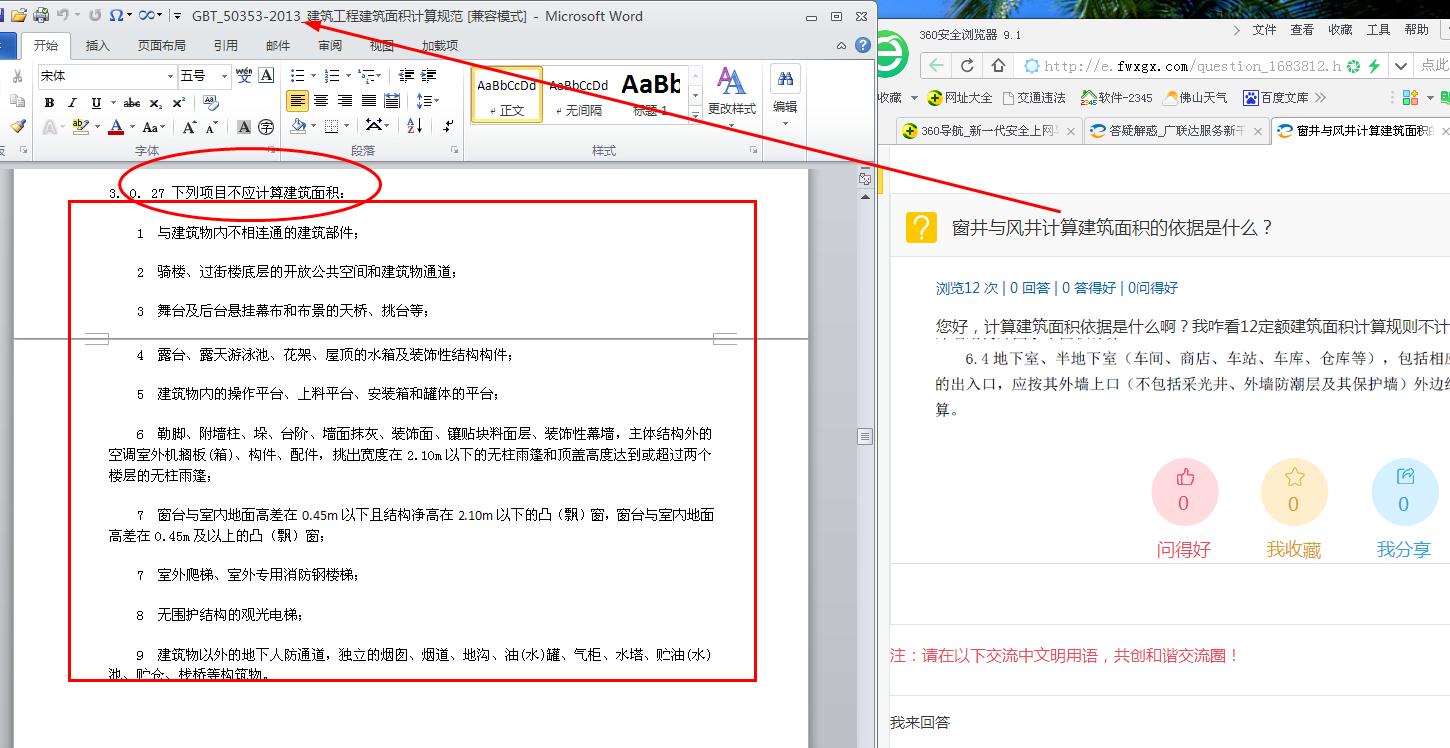Refresh the page in 360 browser

tap(967, 66)
